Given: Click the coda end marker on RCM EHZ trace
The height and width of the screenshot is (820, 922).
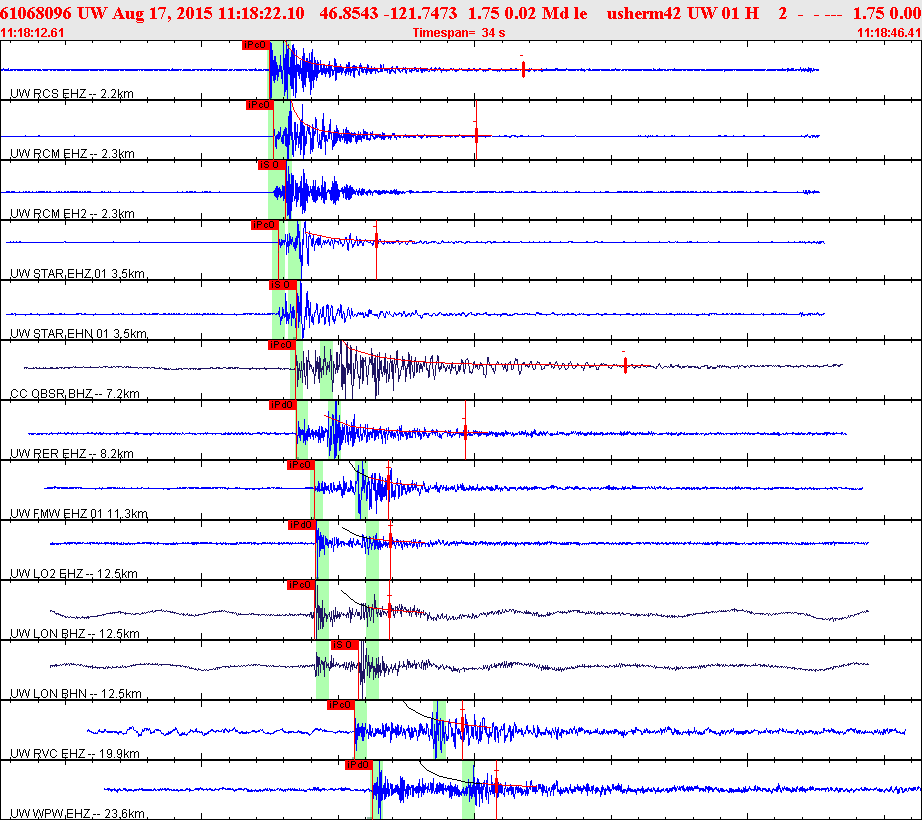Looking at the screenshot, I should tap(476, 135).
